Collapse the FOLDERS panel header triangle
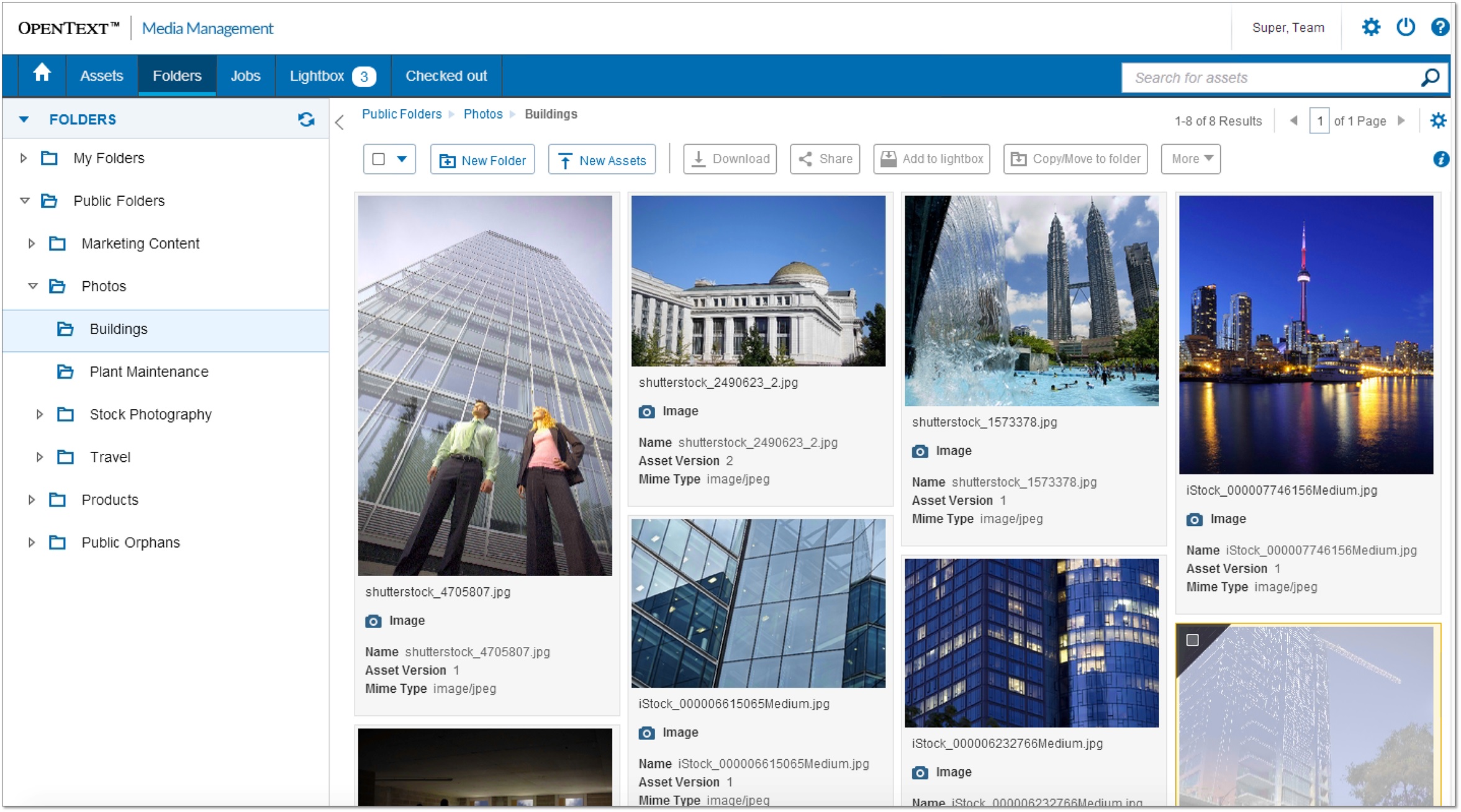The height and width of the screenshot is (812, 1461). (24, 119)
